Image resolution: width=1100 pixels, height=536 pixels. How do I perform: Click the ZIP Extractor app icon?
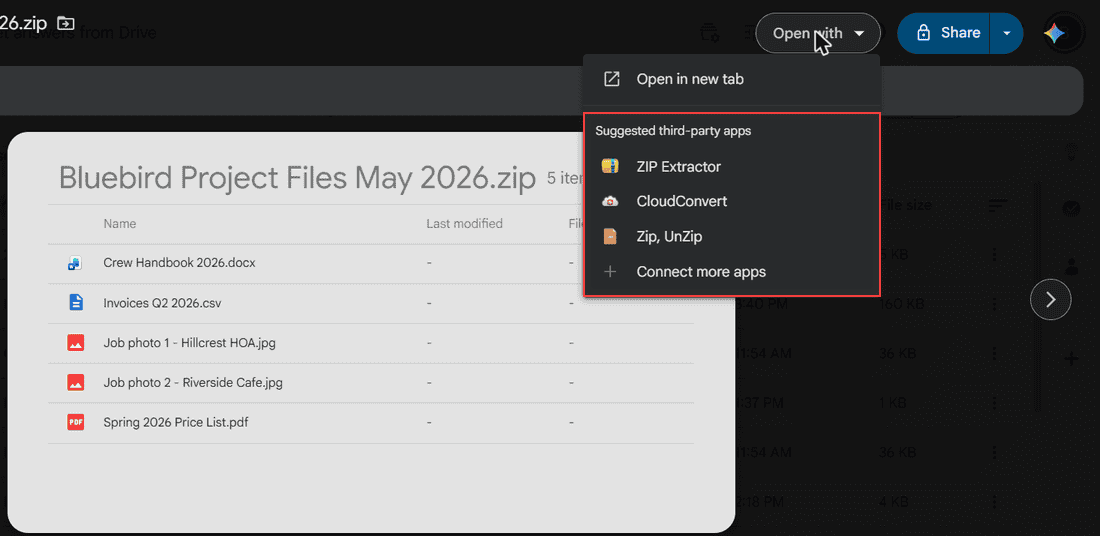[610, 166]
